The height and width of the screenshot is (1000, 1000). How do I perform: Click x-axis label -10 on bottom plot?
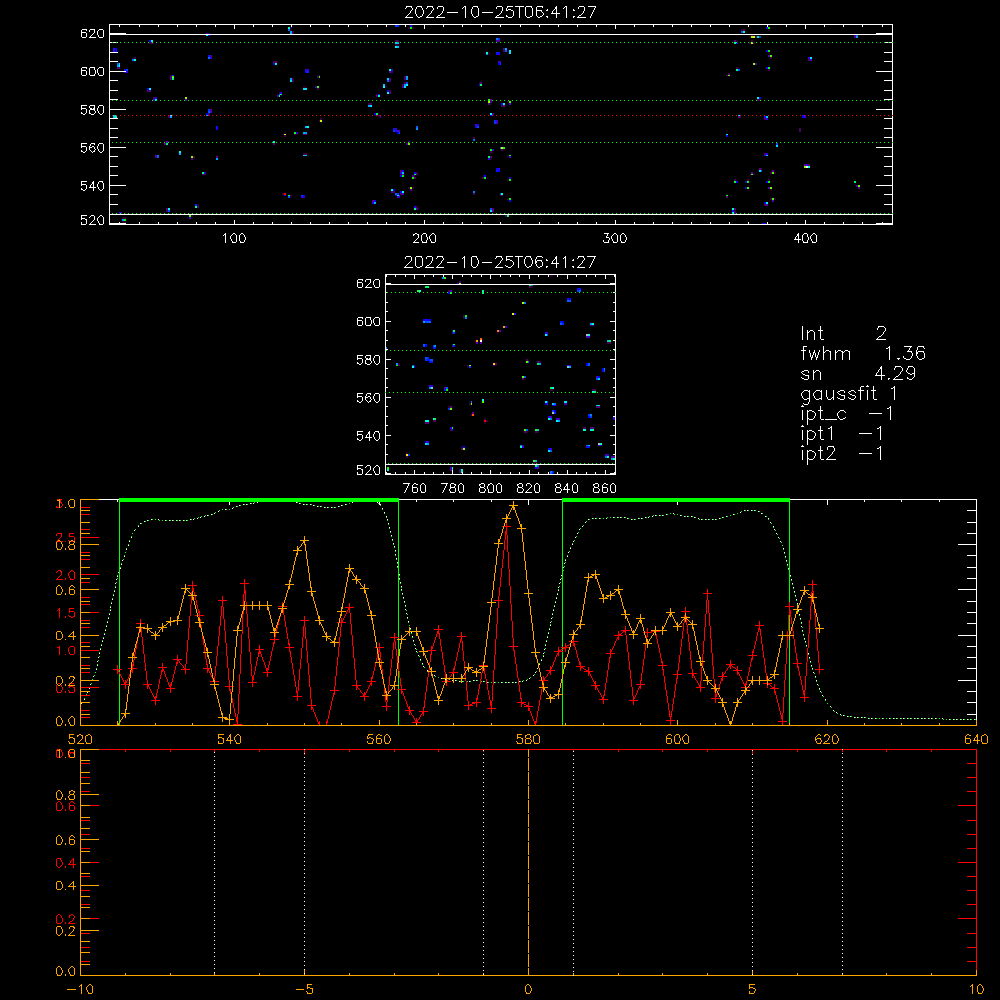80,989
